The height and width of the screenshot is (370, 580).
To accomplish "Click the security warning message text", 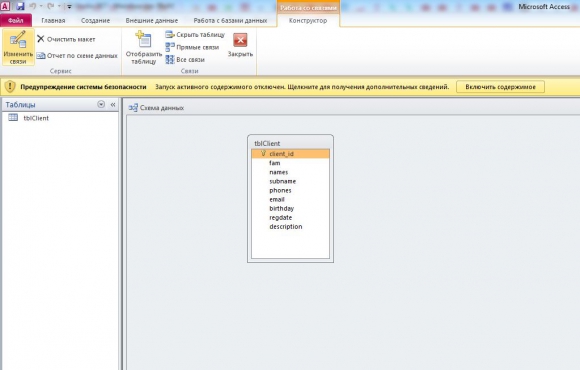I will pyautogui.click(x=302, y=87).
